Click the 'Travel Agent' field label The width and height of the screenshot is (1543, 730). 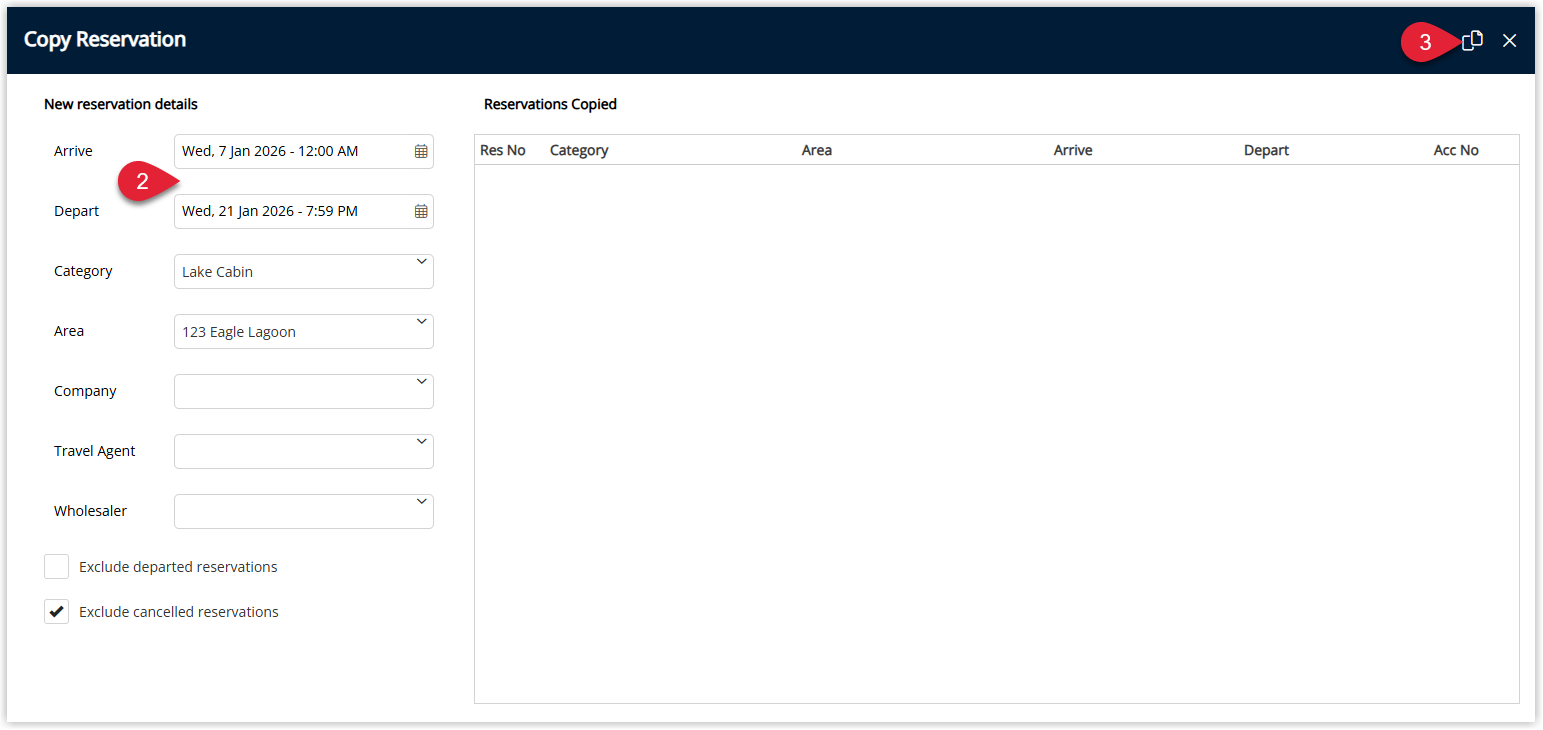coord(95,451)
